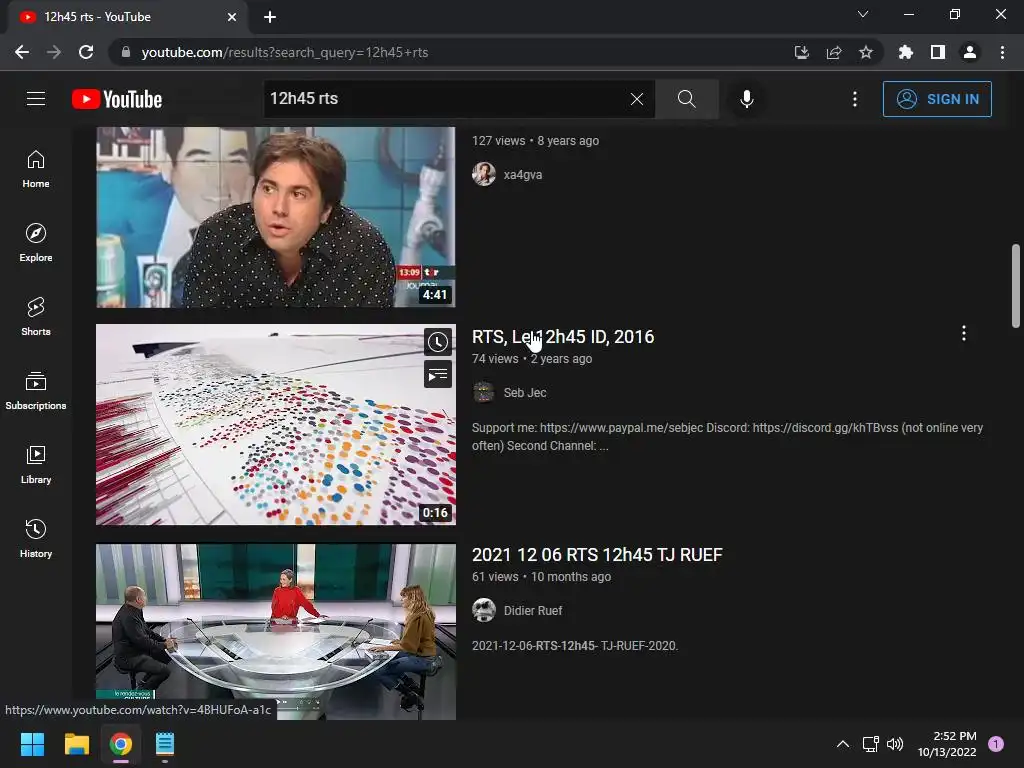
Task: Open a new browser tab
Action: [270, 17]
